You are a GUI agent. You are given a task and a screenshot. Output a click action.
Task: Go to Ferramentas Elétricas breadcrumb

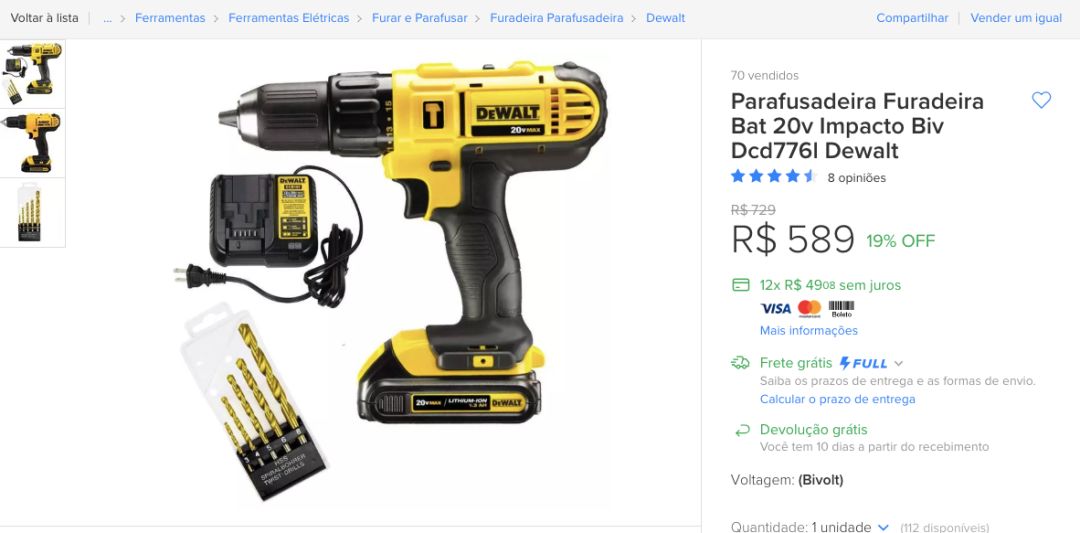(x=289, y=18)
